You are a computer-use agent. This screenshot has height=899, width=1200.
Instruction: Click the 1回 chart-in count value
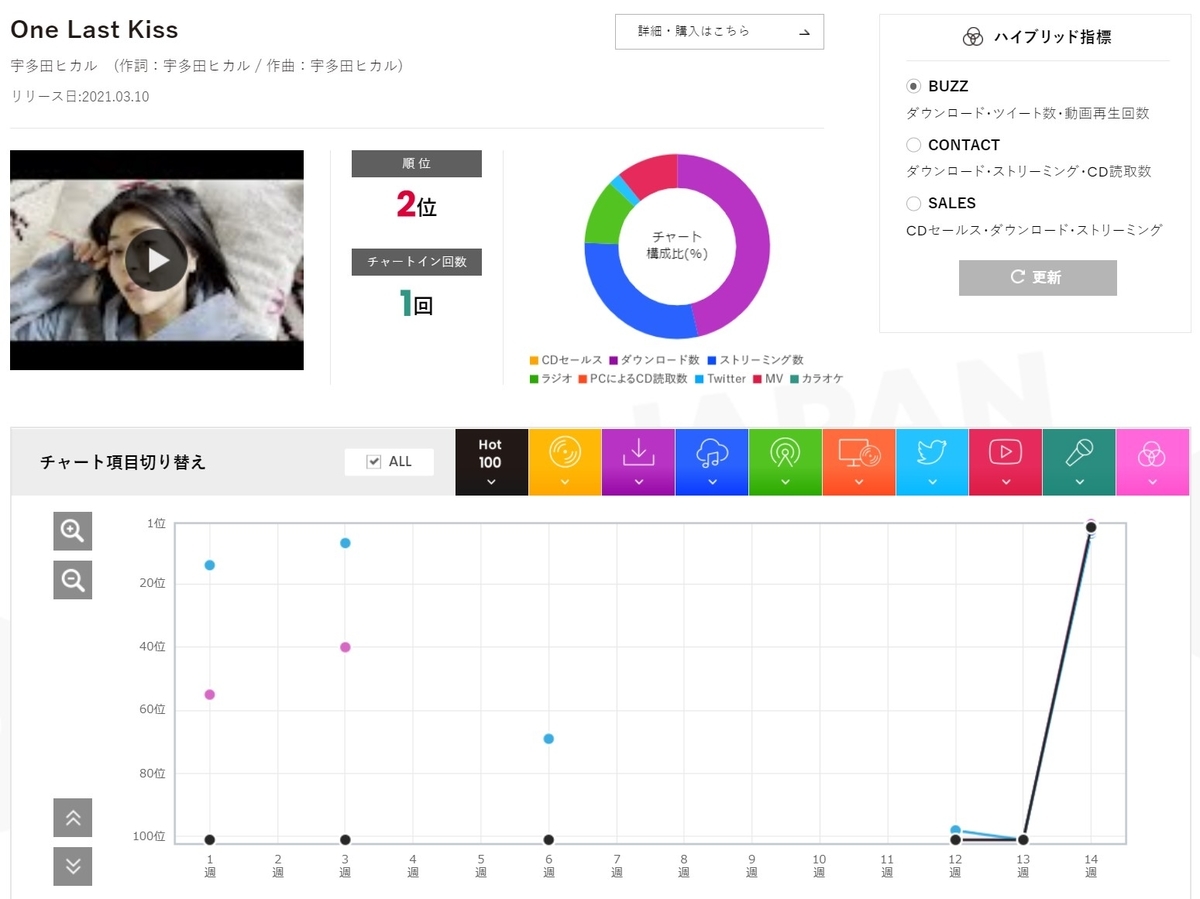[416, 304]
